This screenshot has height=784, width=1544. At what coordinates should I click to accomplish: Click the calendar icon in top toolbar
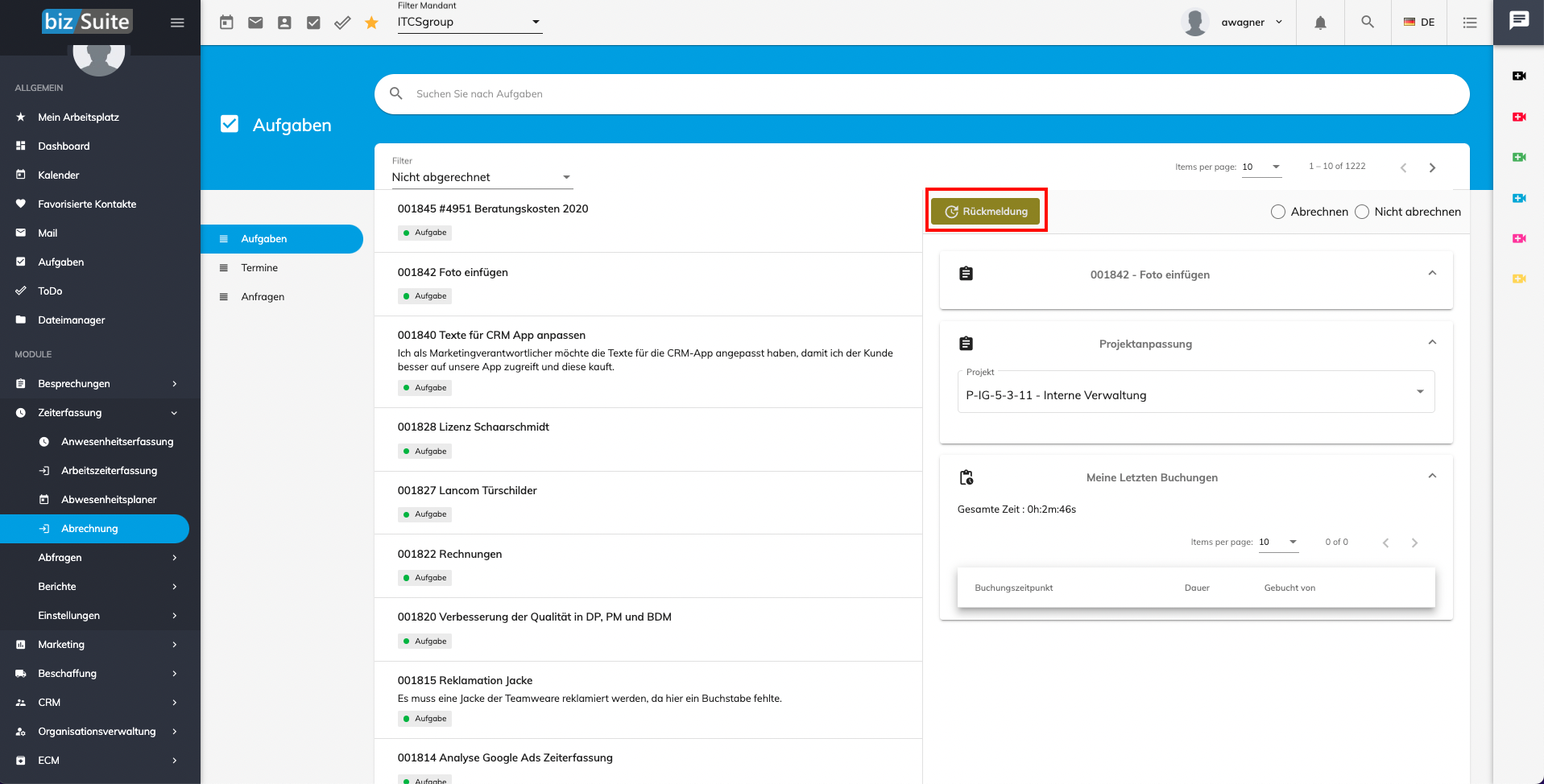click(x=226, y=23)
